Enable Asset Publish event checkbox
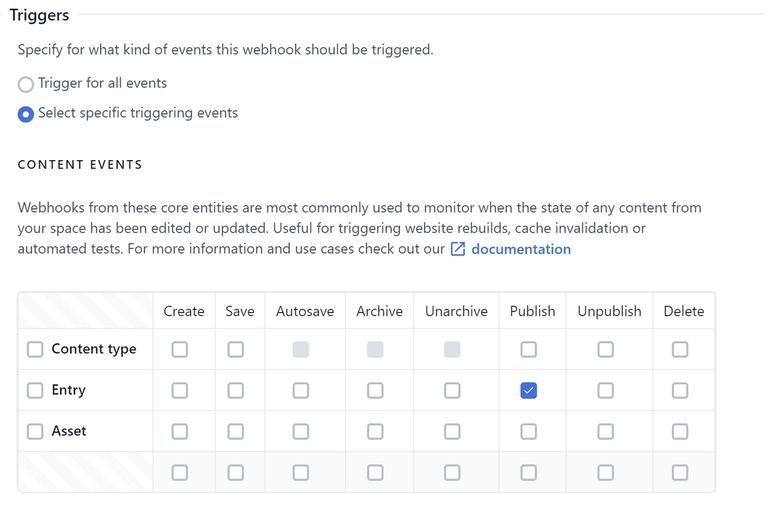Viewport: 768px width, 508px height. pos(528,431)
